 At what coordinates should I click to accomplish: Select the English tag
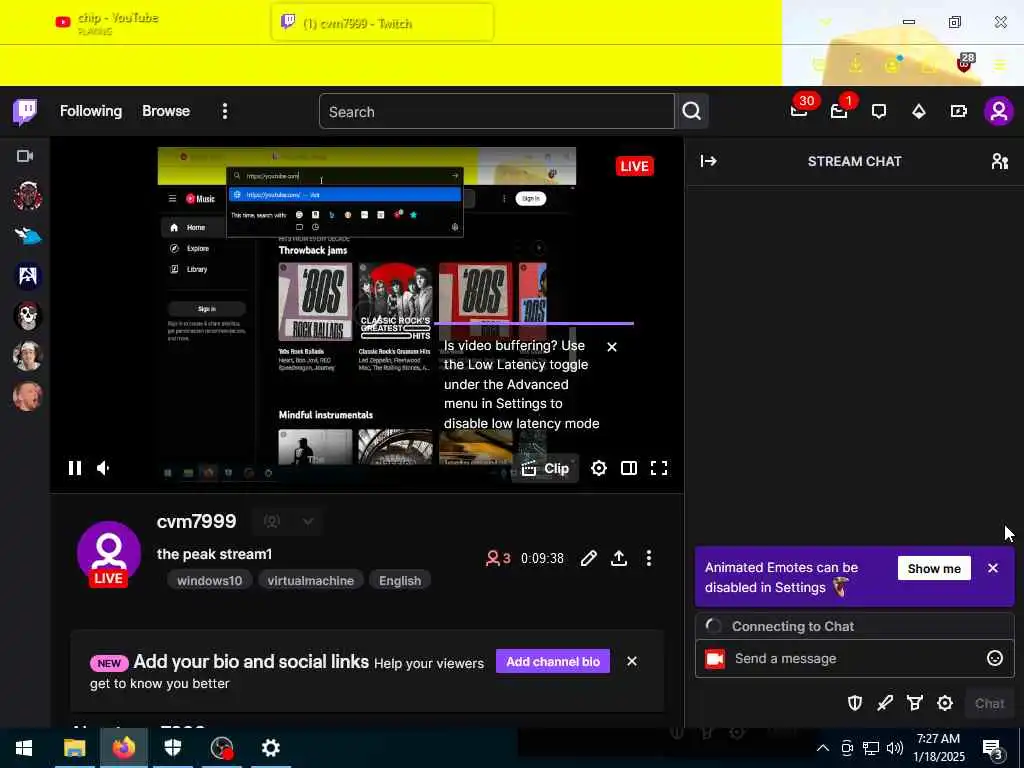coord(400,581)
